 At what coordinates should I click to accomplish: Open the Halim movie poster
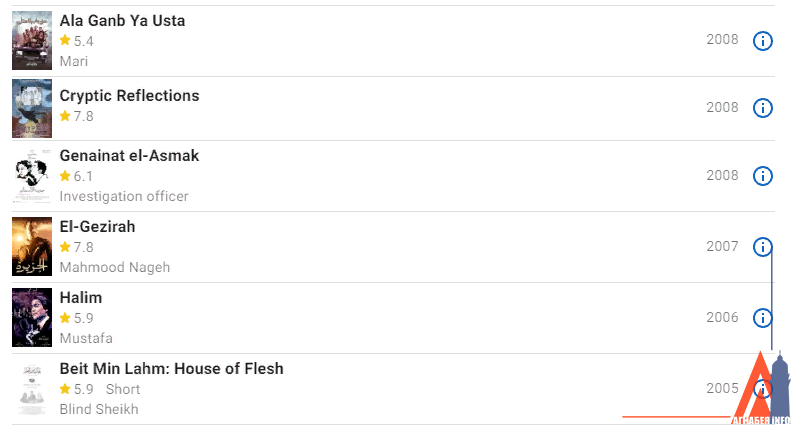click(x=32, y=318)
